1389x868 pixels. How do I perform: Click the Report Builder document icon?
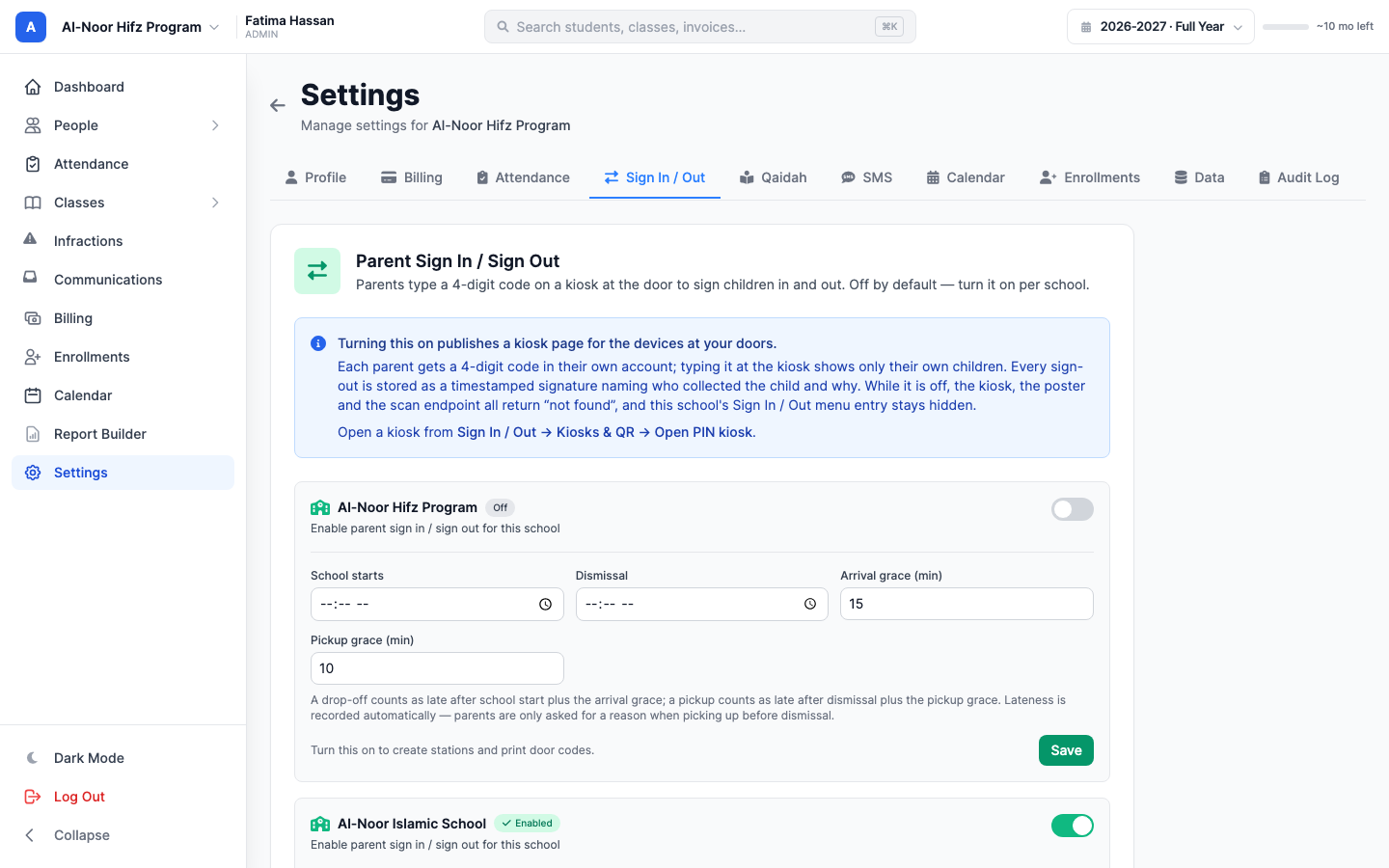(33, 434)
